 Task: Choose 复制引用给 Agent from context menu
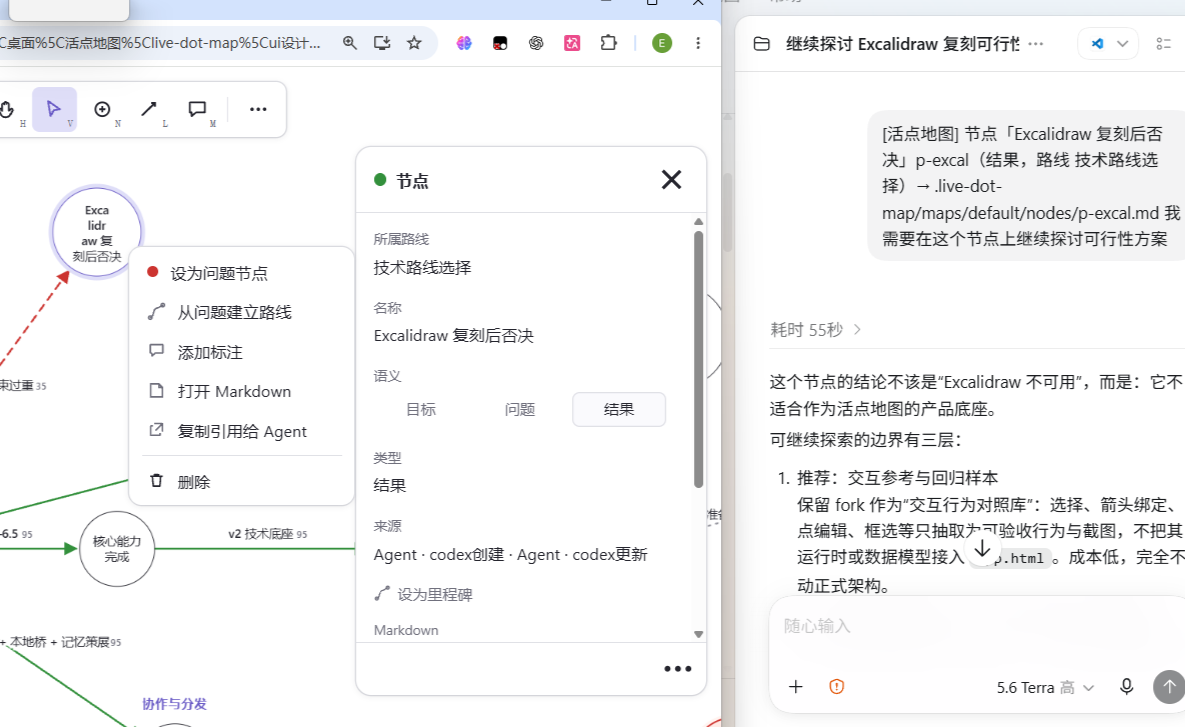point(242,431)
